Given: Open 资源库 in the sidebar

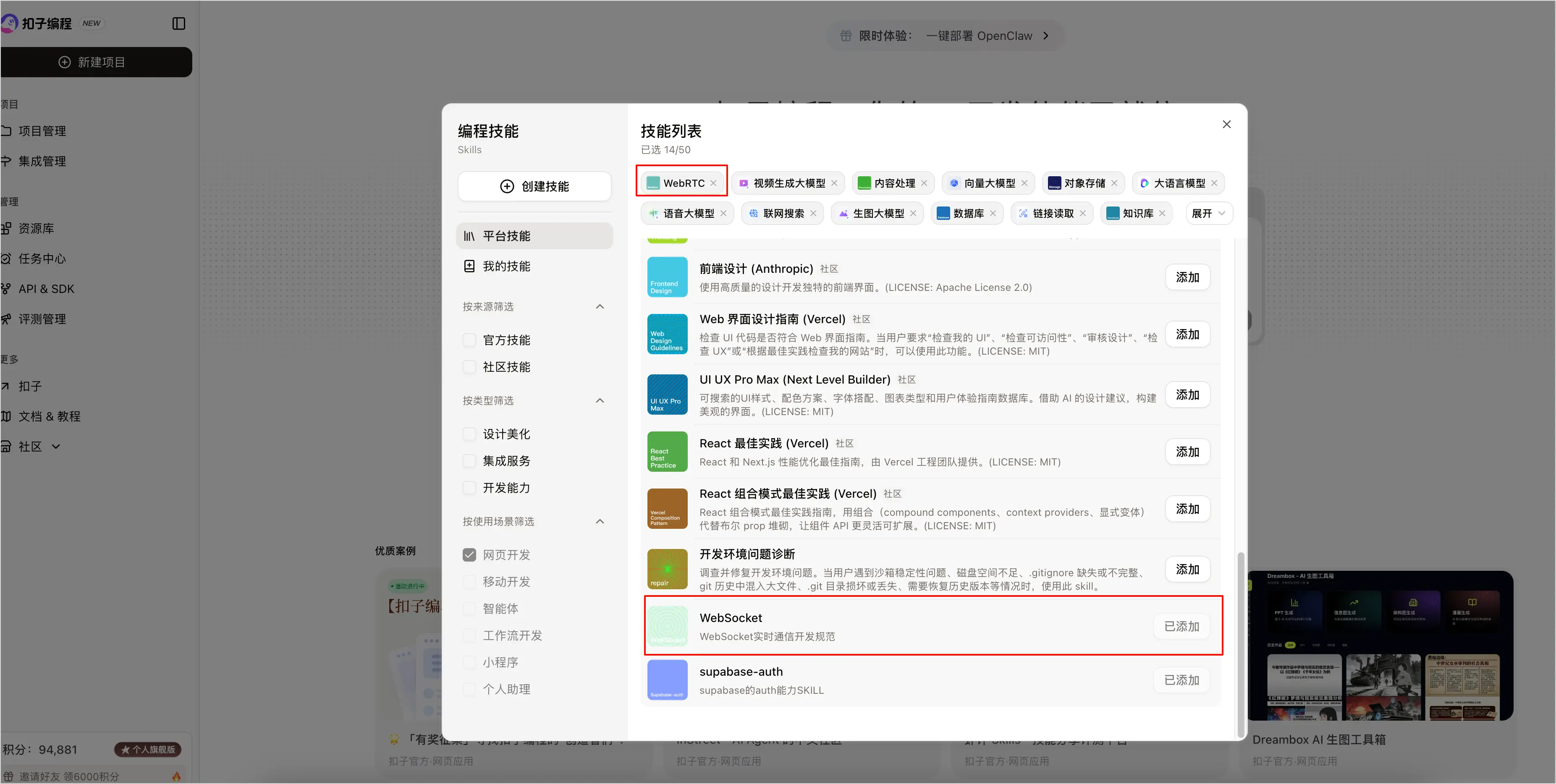Looking at the screenshot, I should point(36,228).
